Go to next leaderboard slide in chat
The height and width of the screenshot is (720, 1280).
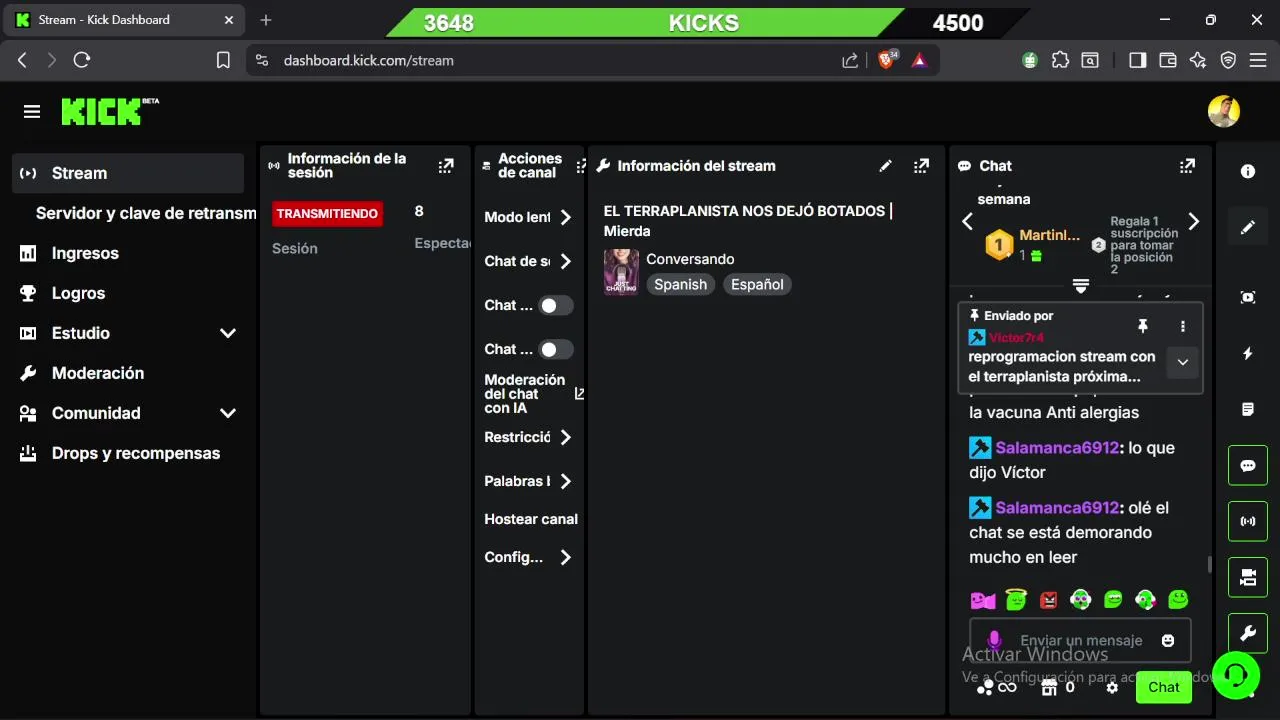point(1193,222)
